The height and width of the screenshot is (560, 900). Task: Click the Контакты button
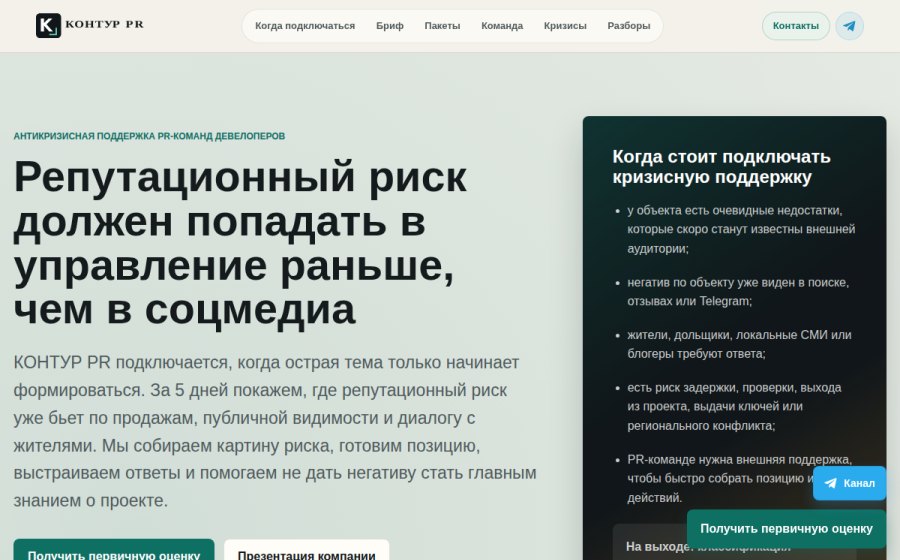click(x=796, y=26)
